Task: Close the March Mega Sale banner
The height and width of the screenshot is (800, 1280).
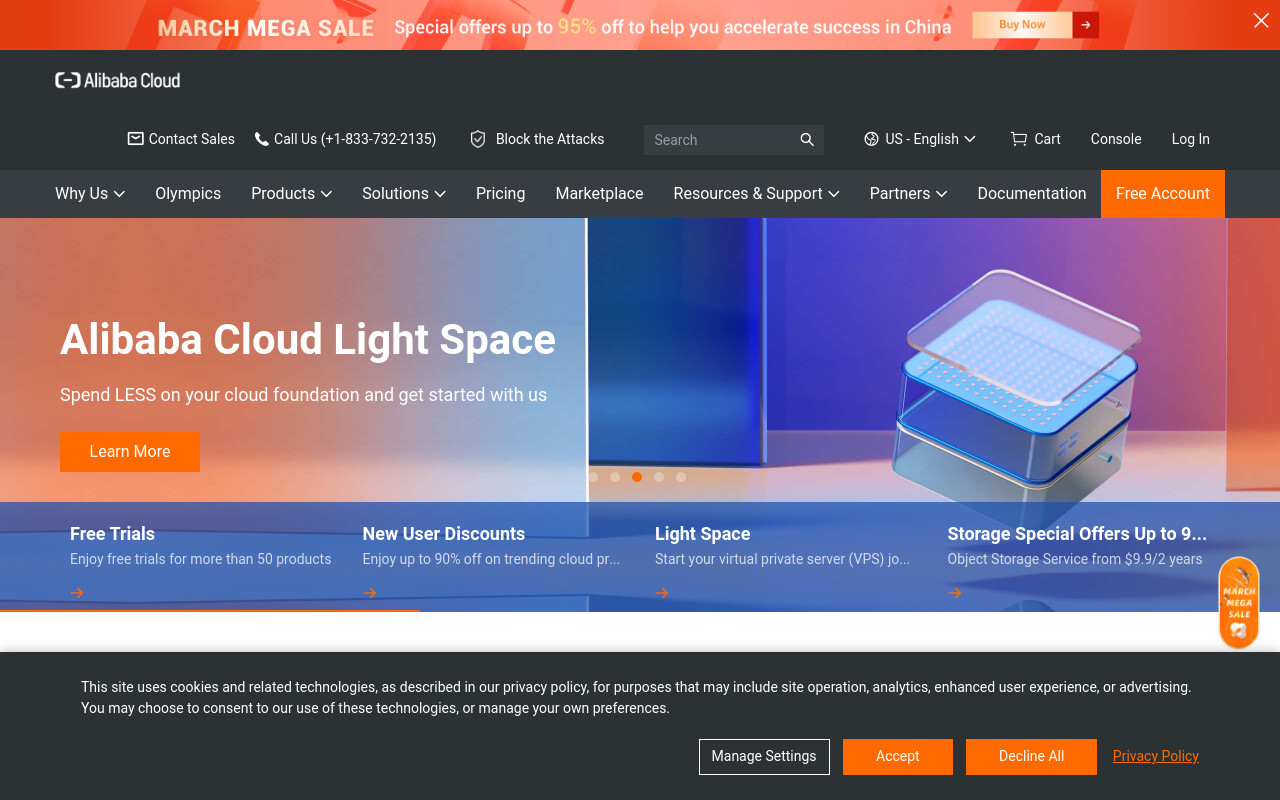Action: coord(1261,20)
